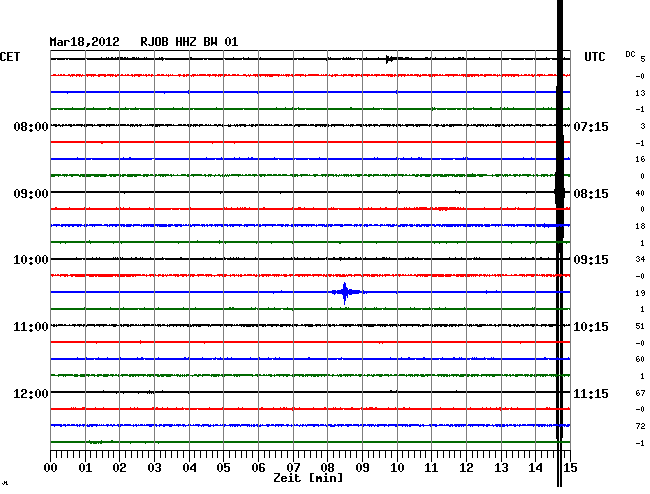Image resolution: width=650 pixels, height=494 pixels.
Task: Click the 11:00 CET time label
Action: tap(31, 327)
